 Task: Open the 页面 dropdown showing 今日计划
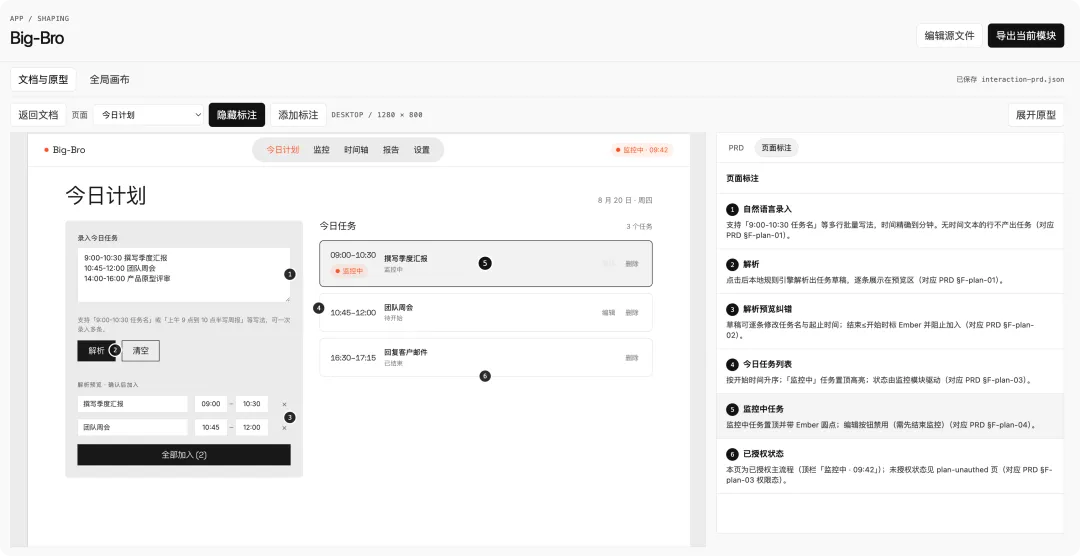(x=149, y=115)
